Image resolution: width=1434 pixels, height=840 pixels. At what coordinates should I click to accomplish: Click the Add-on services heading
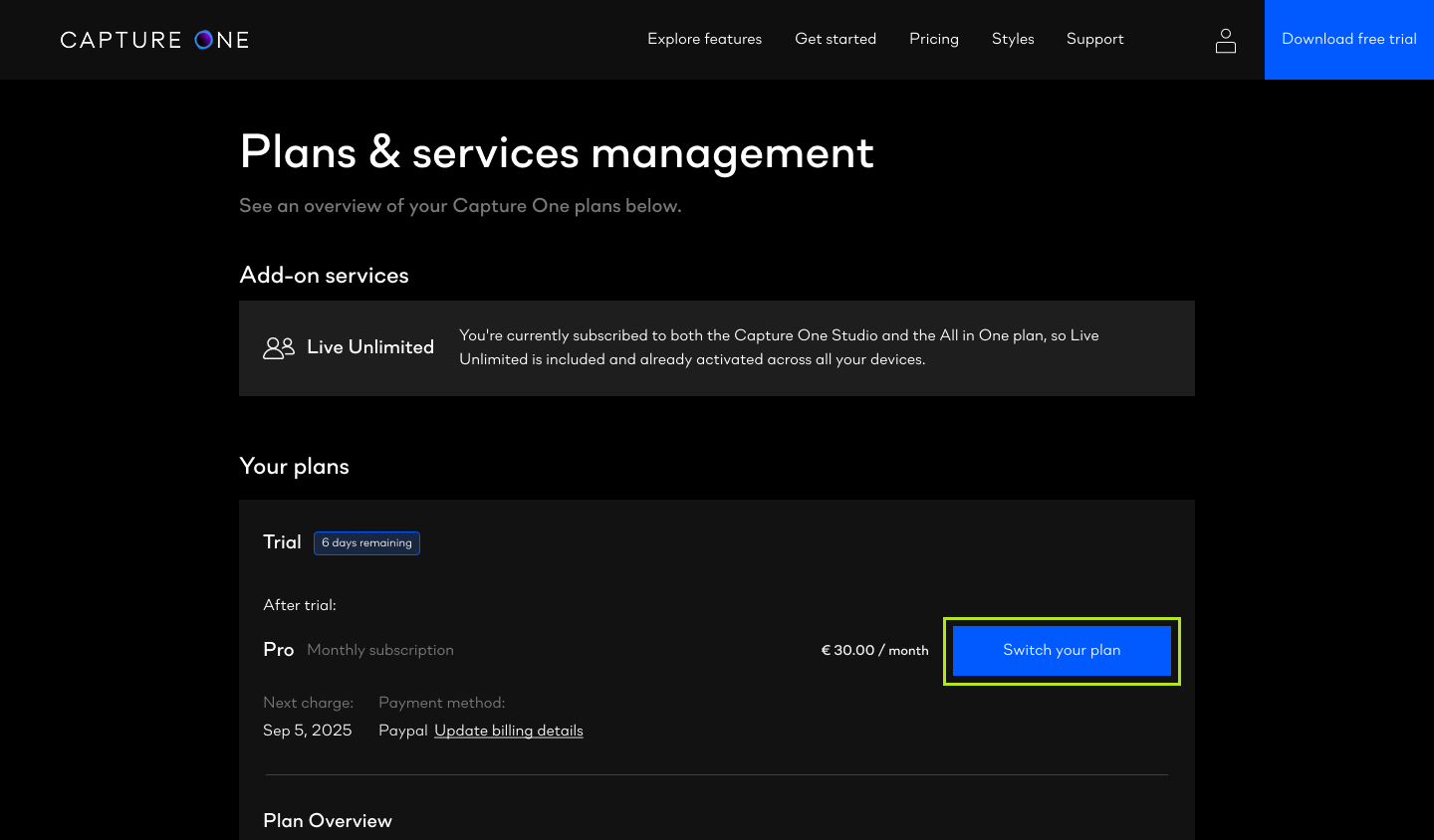(x=324, y=275)
